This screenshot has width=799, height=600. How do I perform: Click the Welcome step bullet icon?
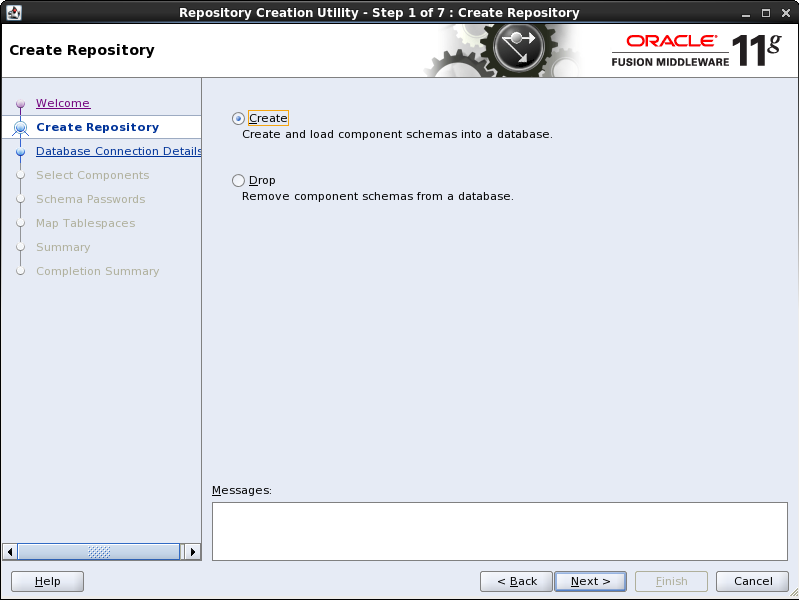pyautogui.click(x=20, y=104)
